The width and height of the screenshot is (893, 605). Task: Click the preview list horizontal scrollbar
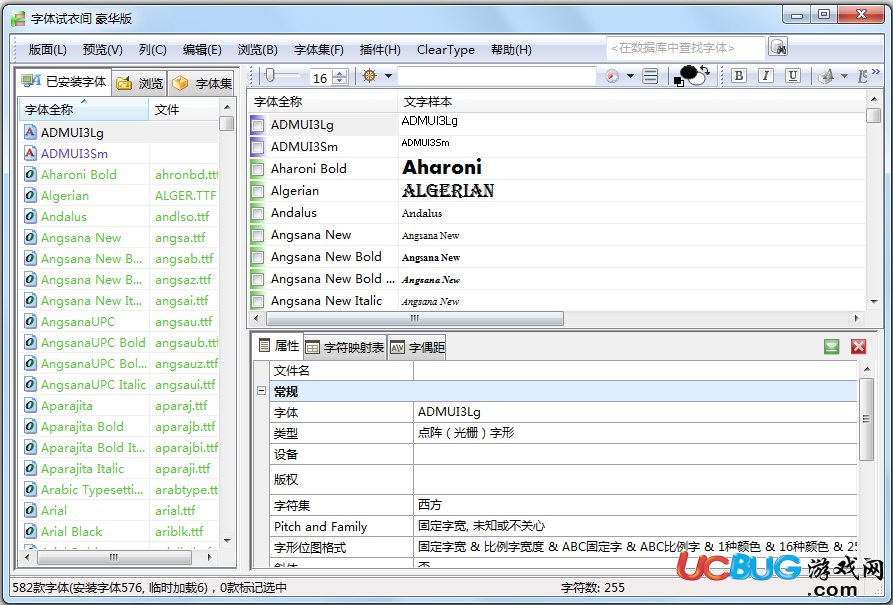415,318
